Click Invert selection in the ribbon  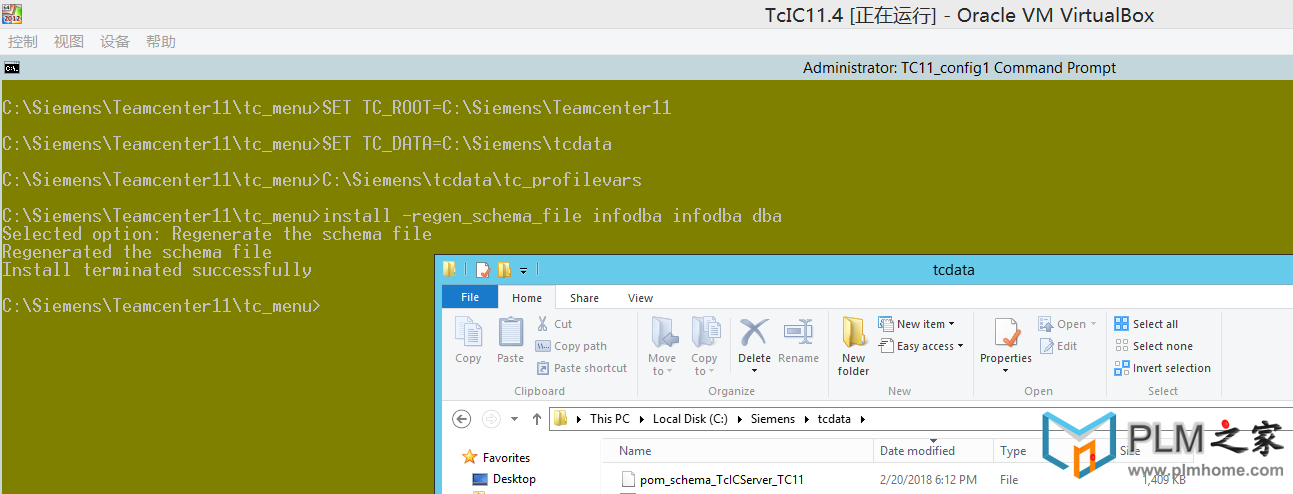[1162, 368]
